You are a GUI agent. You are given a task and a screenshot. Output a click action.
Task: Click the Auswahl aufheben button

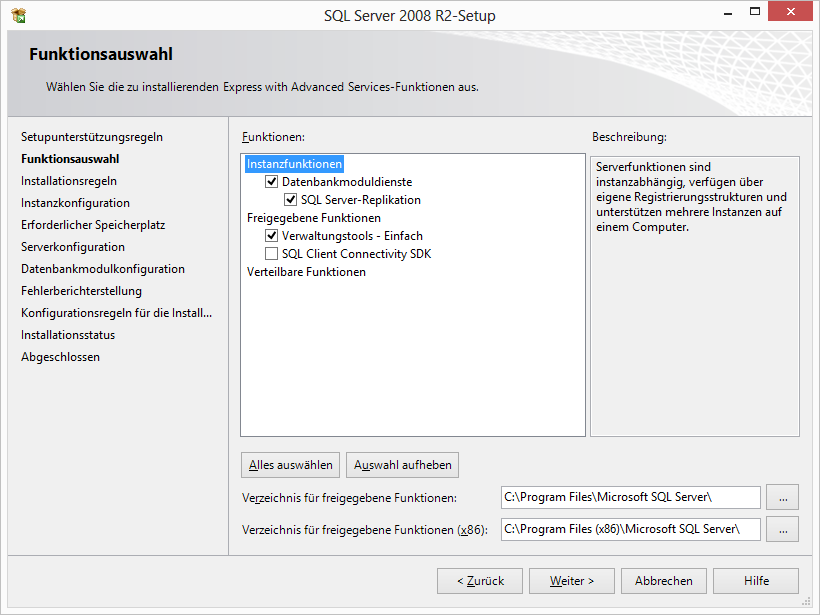click(403, 465)
